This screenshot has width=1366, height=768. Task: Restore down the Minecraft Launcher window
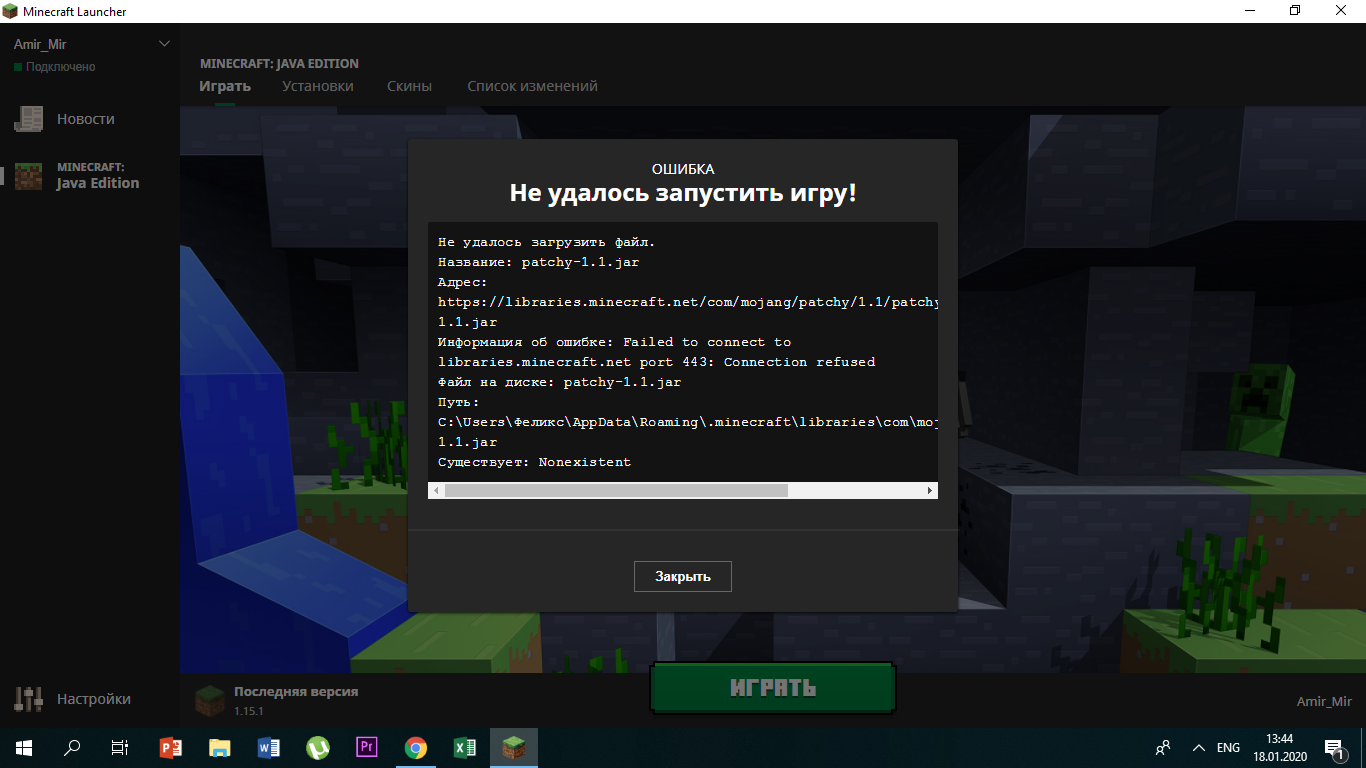point(1295,11)
